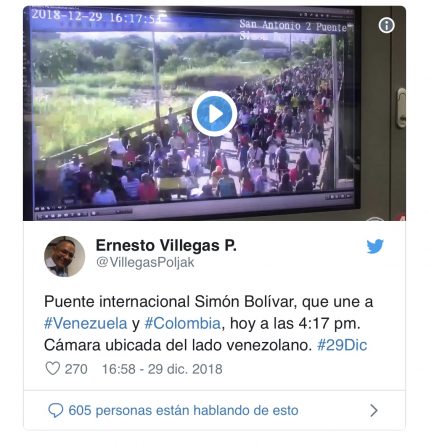
Task: Click the 270 likes count
Action: tap(76, 369)
